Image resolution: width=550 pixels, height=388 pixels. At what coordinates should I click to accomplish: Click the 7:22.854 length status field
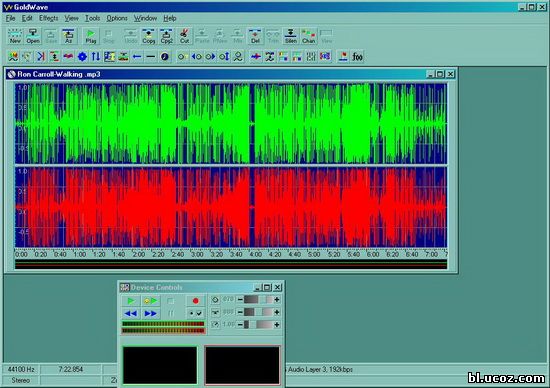coord(71,369)
